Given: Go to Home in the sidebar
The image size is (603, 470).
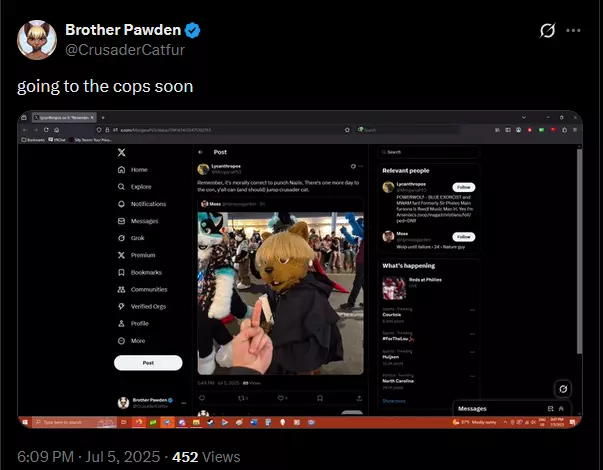Looking at the screenshot, I should pos(133,170).
